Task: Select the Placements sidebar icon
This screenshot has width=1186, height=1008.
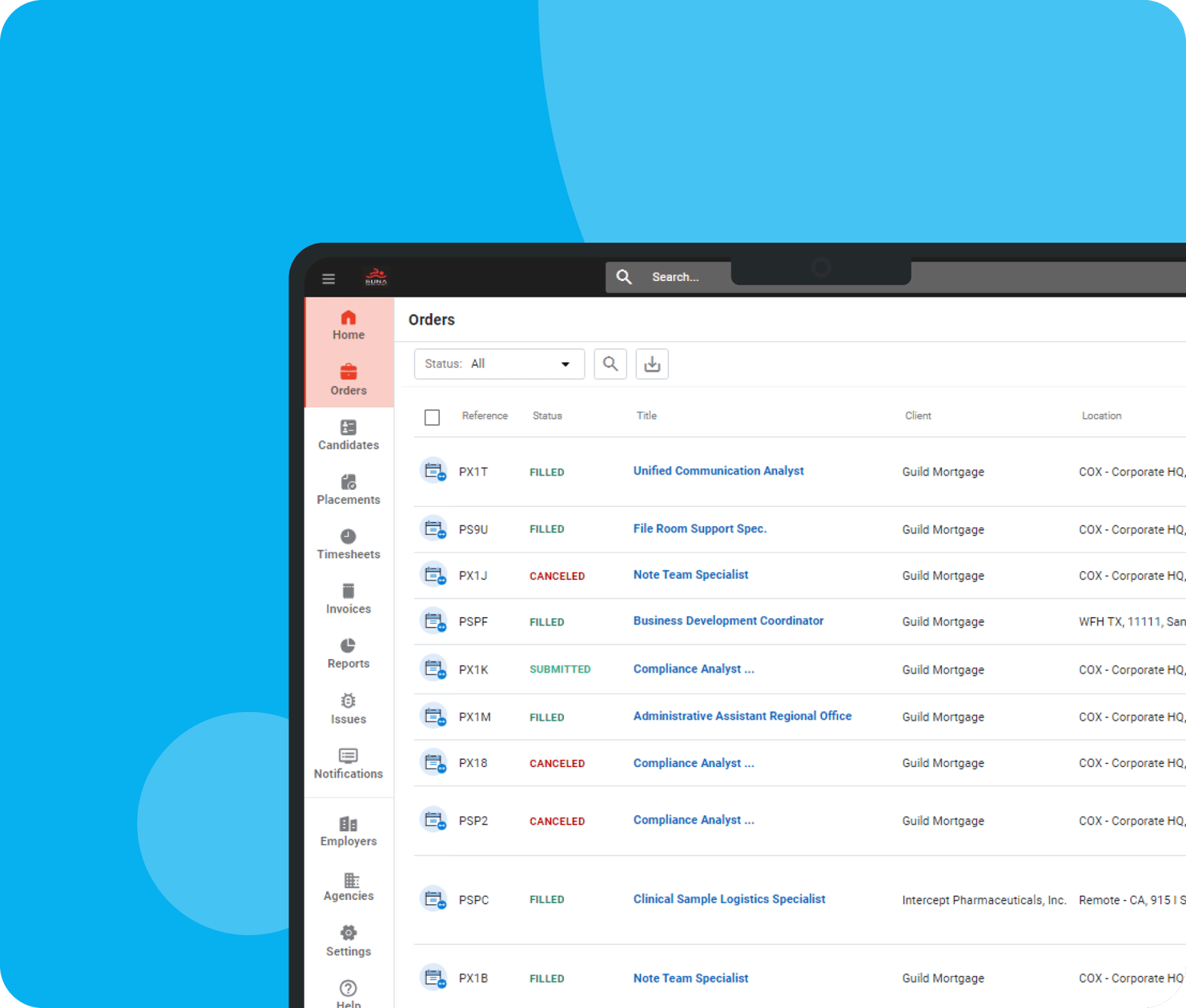Action: pos(348,490)
